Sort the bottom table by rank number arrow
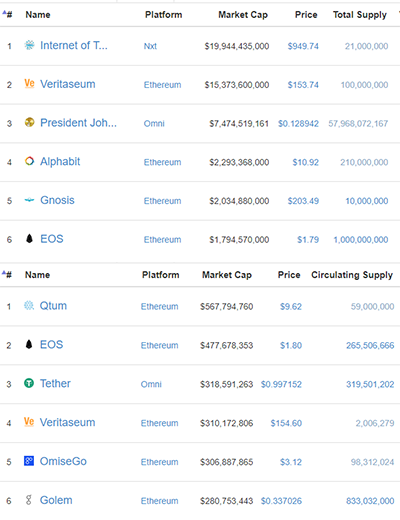This screenshot has height=520, width=400. click(7, 274)
